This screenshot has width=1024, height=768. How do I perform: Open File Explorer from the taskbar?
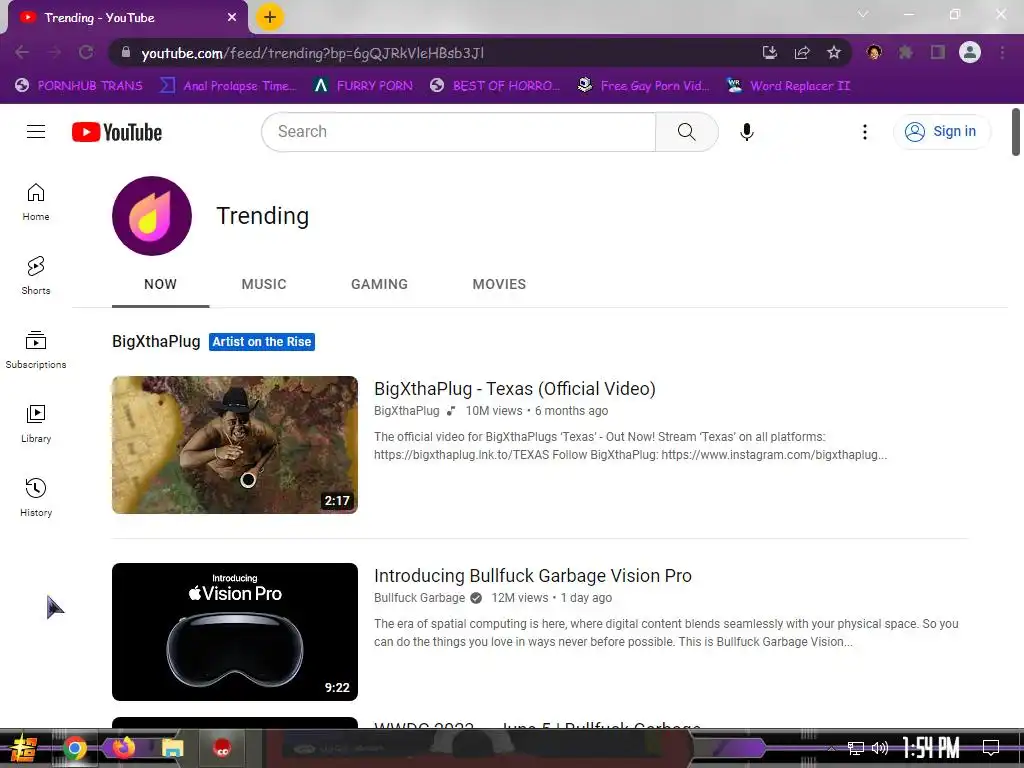[x=173, y=748]
